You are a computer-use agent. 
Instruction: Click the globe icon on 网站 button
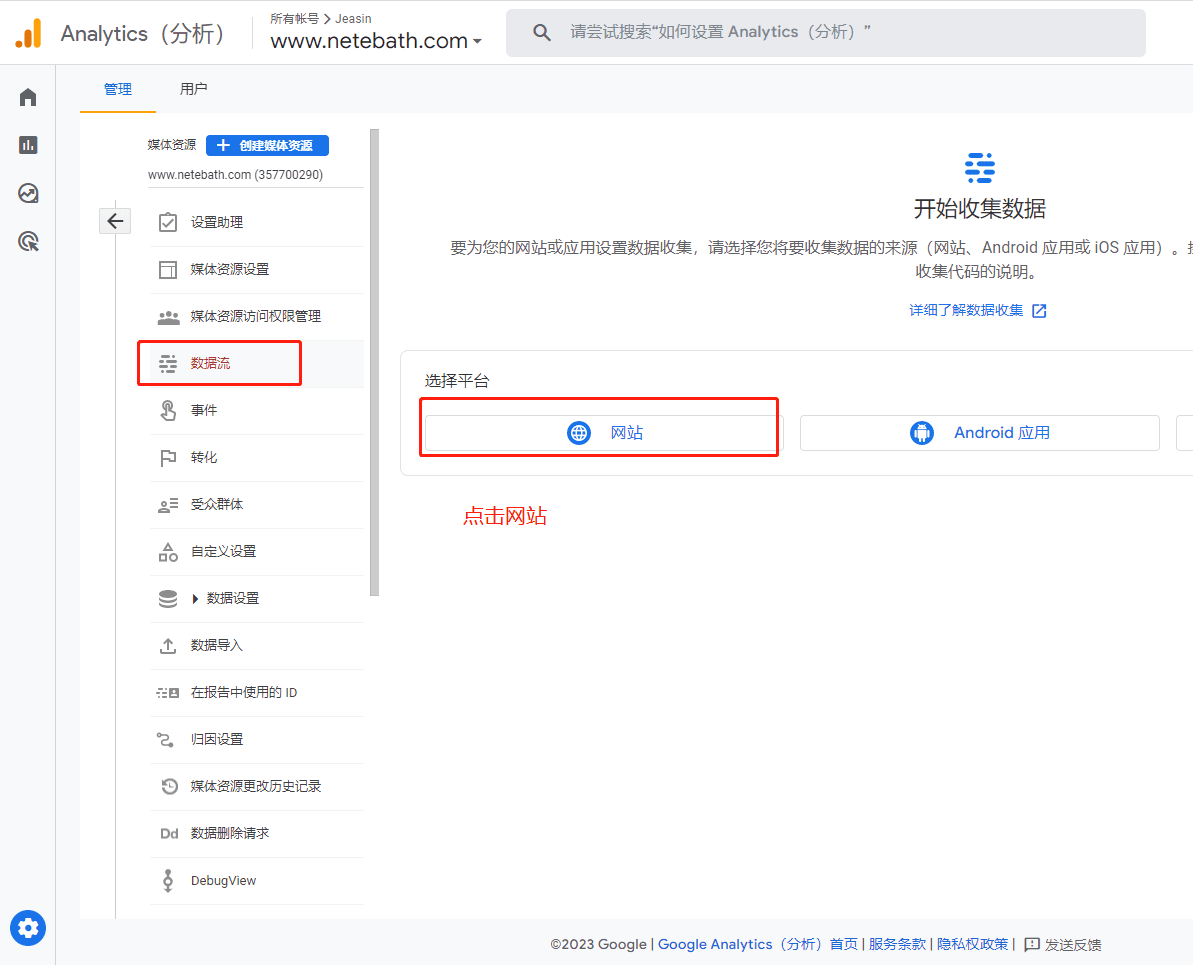tap(579, 432)
